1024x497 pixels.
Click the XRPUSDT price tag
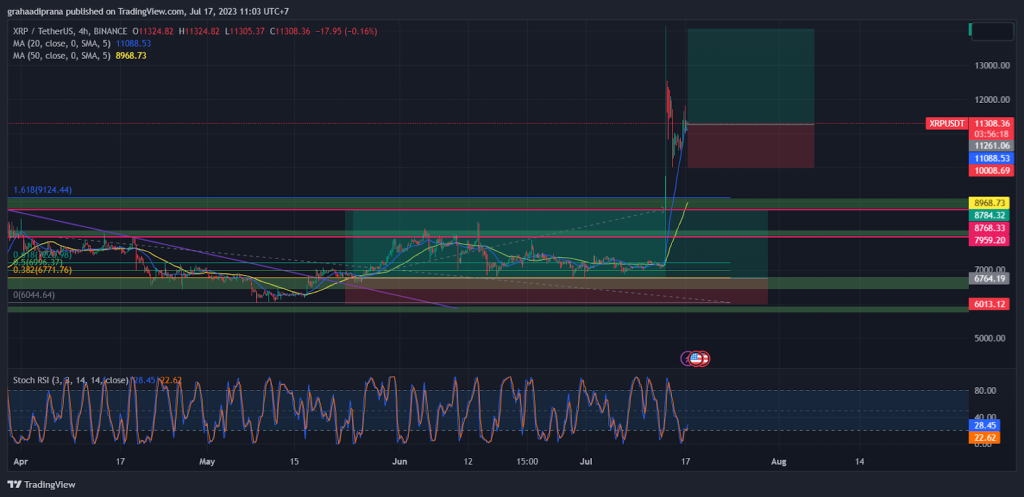946,123
